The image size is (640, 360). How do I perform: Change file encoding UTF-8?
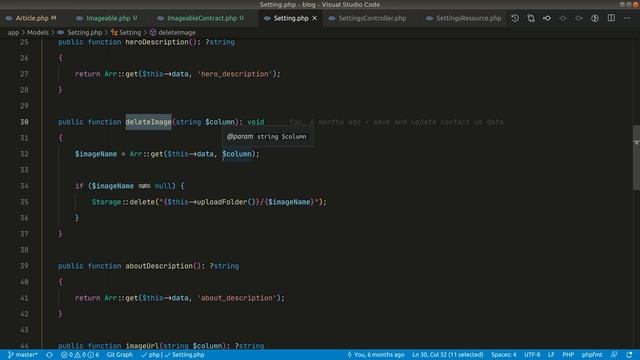tap(532, 355)
